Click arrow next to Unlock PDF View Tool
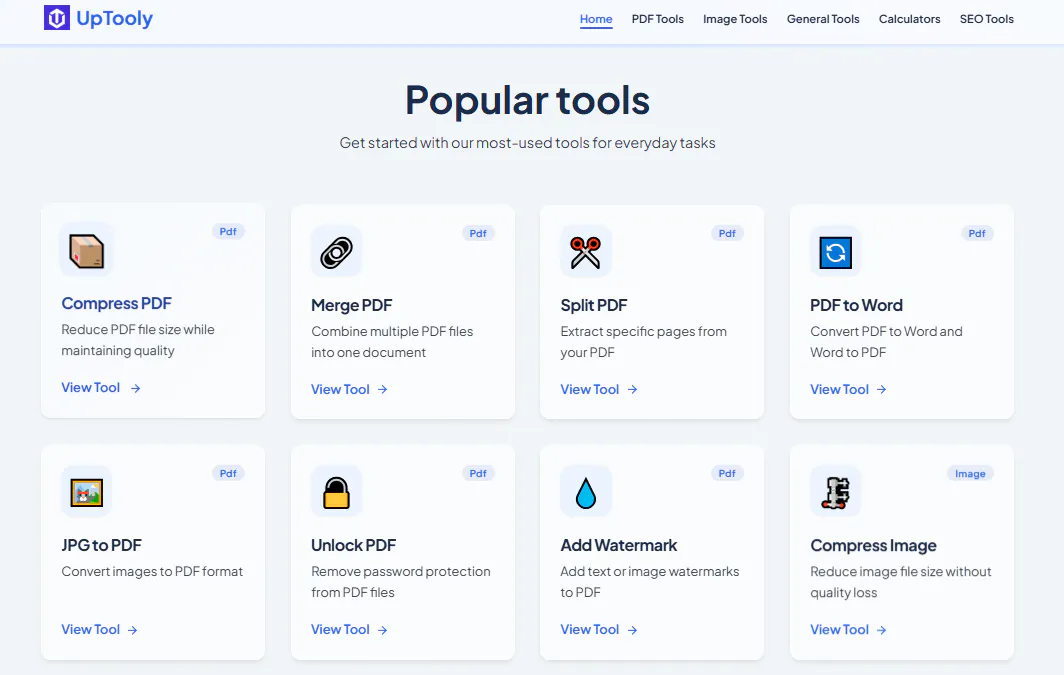 point(383,630)
